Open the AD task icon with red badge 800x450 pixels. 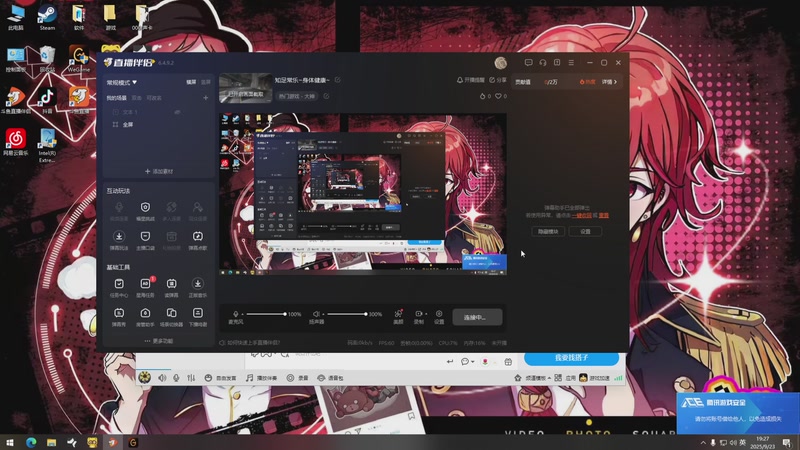point(145,287)
